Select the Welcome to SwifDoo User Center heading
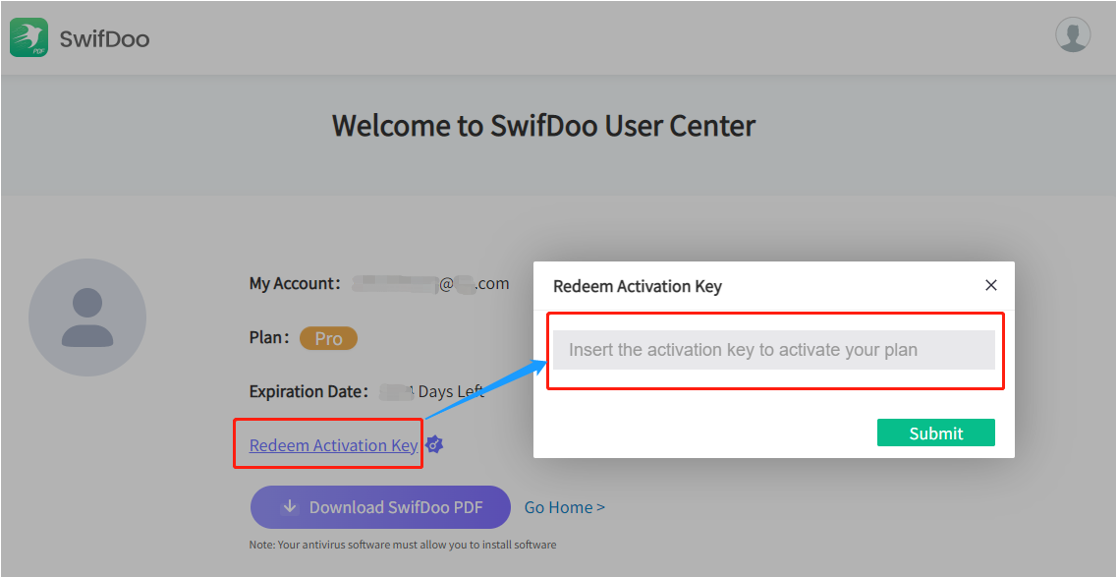Viewport: 1116px width, 577px height. (544, 126)
